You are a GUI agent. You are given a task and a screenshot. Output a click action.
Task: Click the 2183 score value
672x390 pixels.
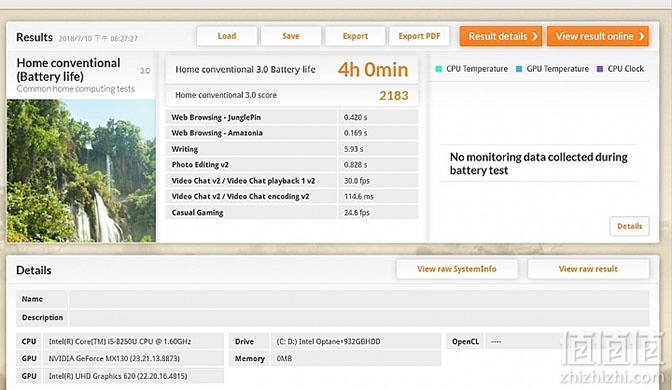pyautogui.click(x=393, y=95)
